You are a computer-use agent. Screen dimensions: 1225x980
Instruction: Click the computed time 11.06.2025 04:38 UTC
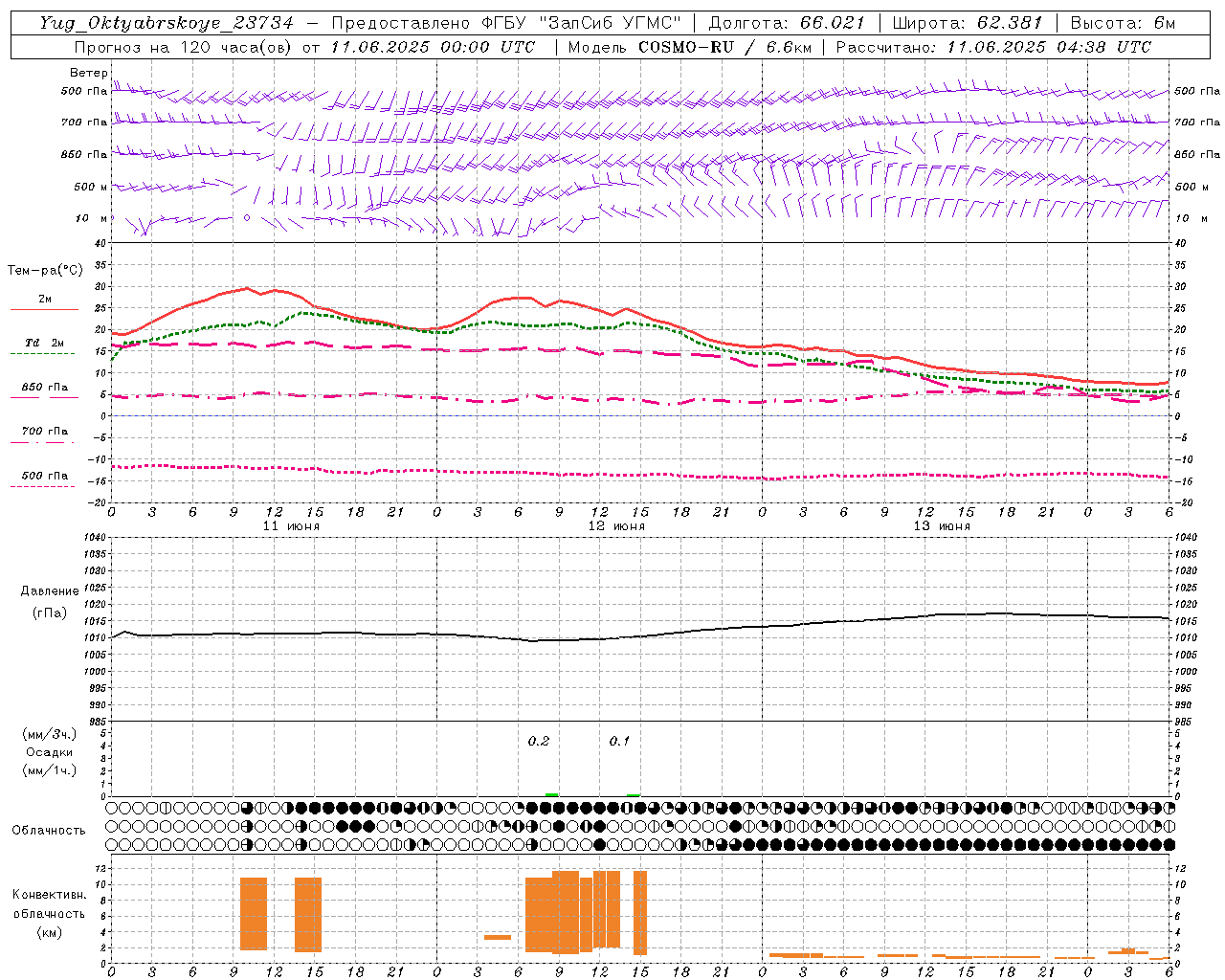click(x=1049, y=47)
